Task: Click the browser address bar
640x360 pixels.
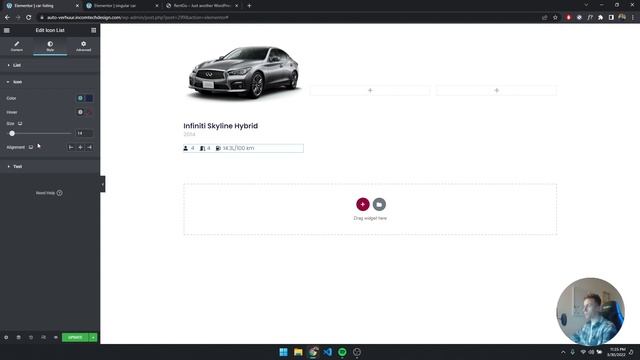Action: tap(286, 18)
